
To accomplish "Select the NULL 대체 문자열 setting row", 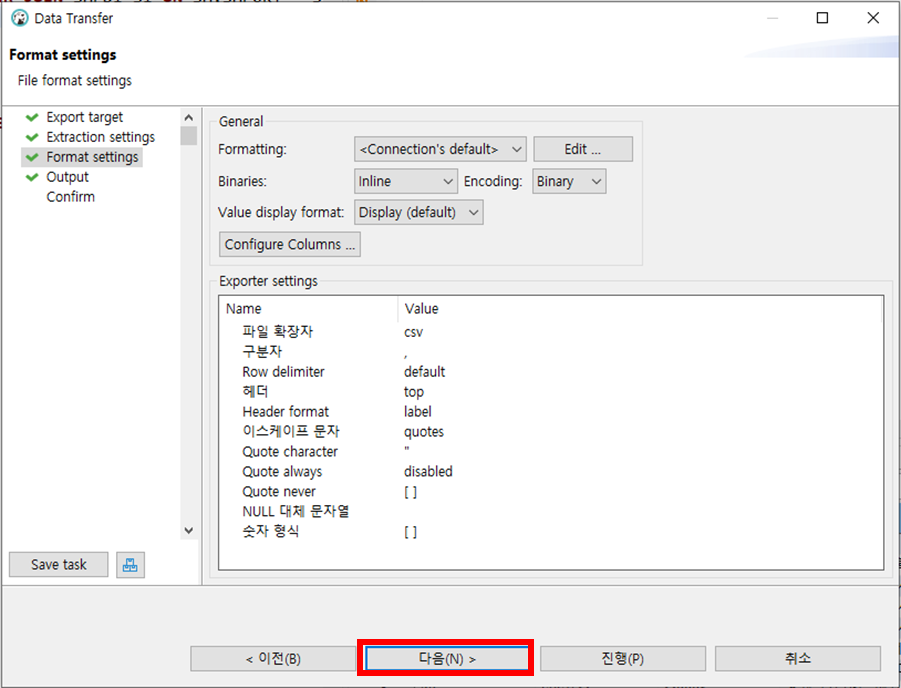I will tap(296, 512).
